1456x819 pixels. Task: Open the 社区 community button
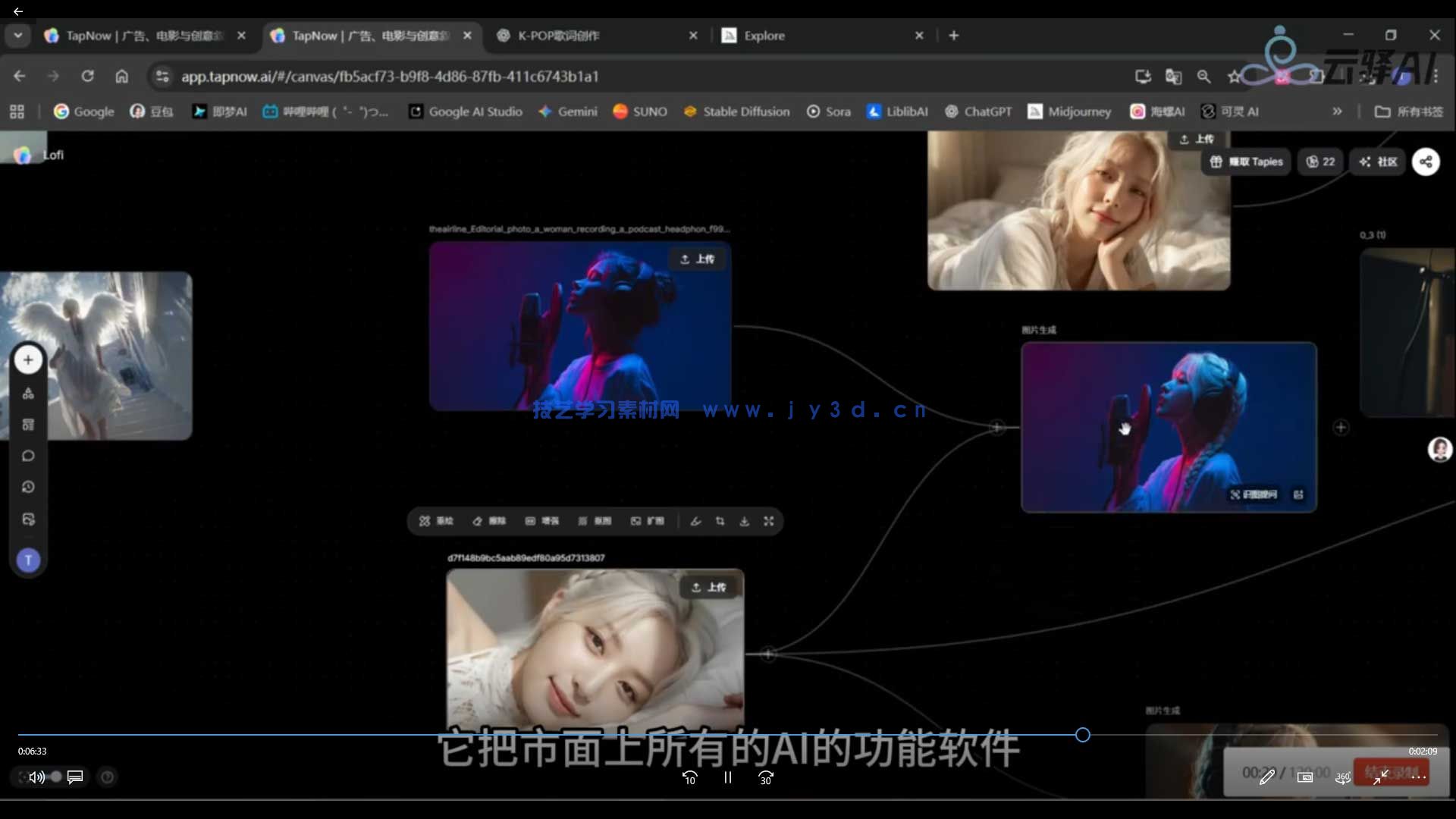coord(1378,162)
